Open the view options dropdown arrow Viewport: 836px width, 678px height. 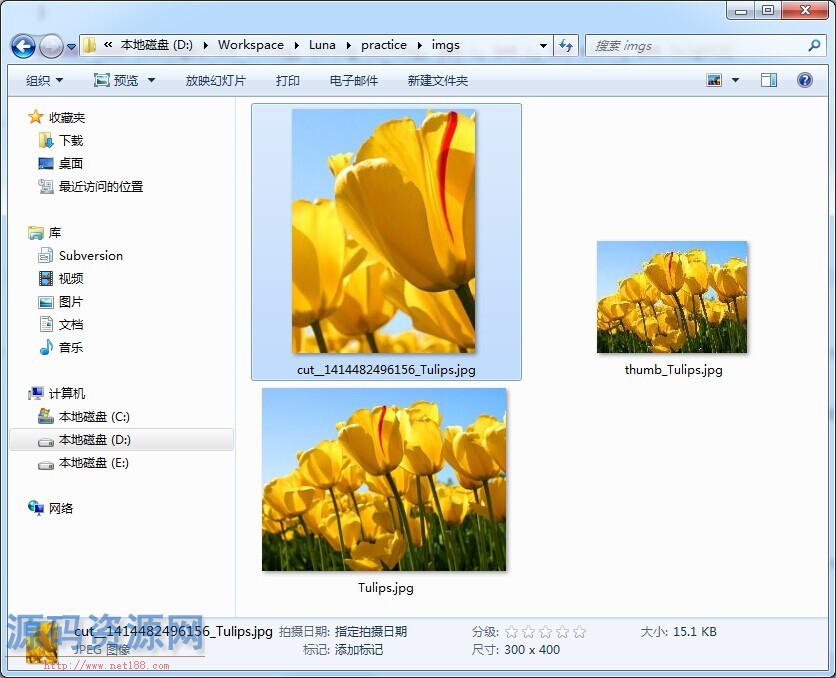(736, 80)
